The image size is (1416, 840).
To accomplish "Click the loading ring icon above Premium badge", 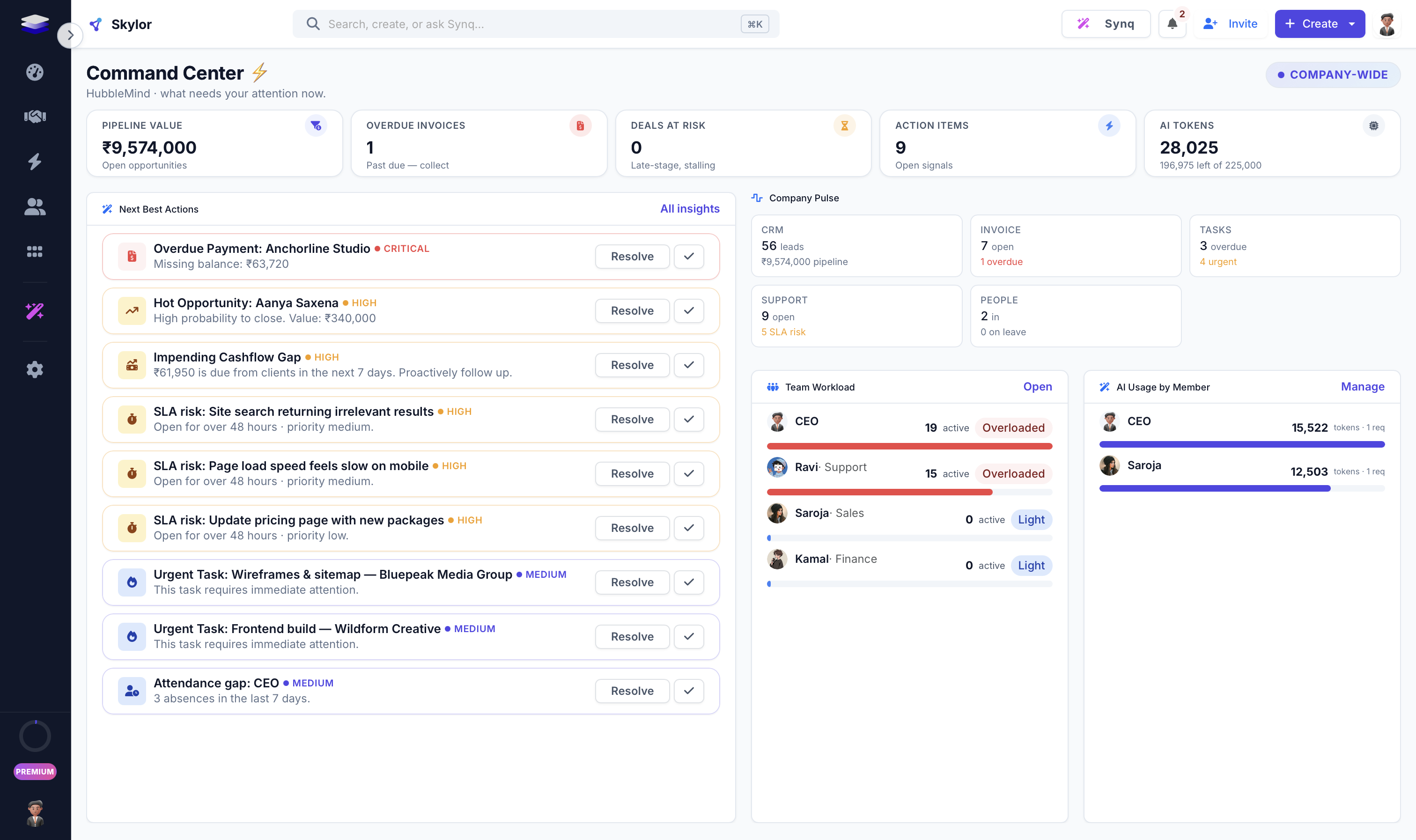I will [35, 736].
